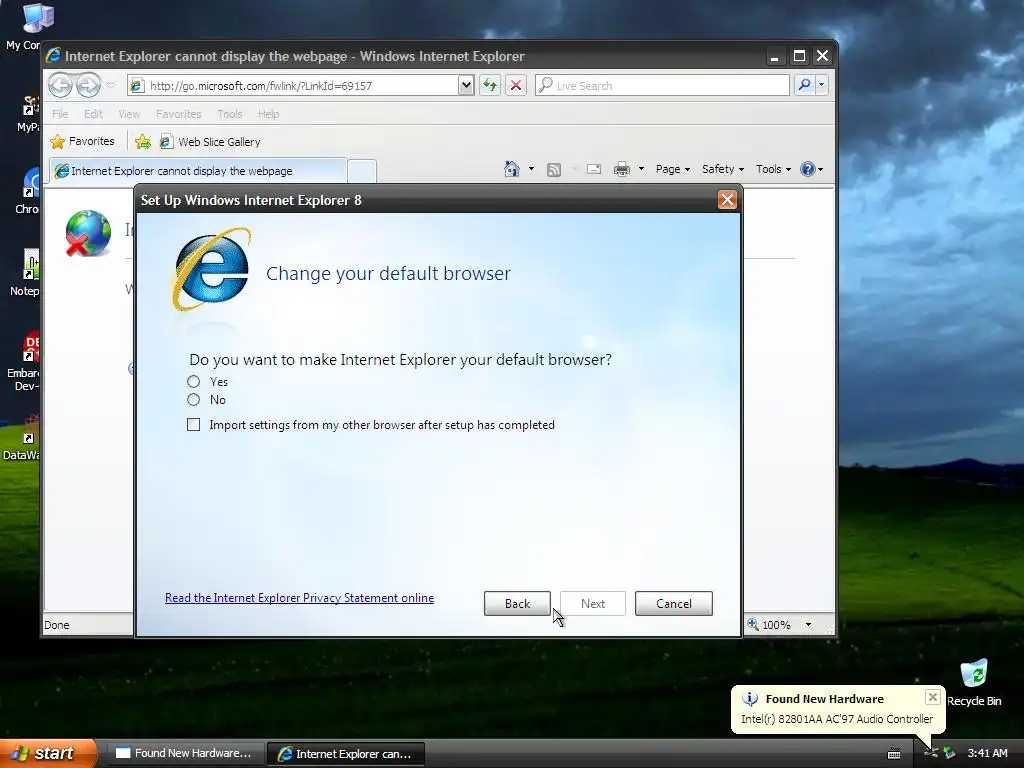Click the Read Mail icon
The width and height of the screenshot is (1024, 768).
[x=594, y=169]
